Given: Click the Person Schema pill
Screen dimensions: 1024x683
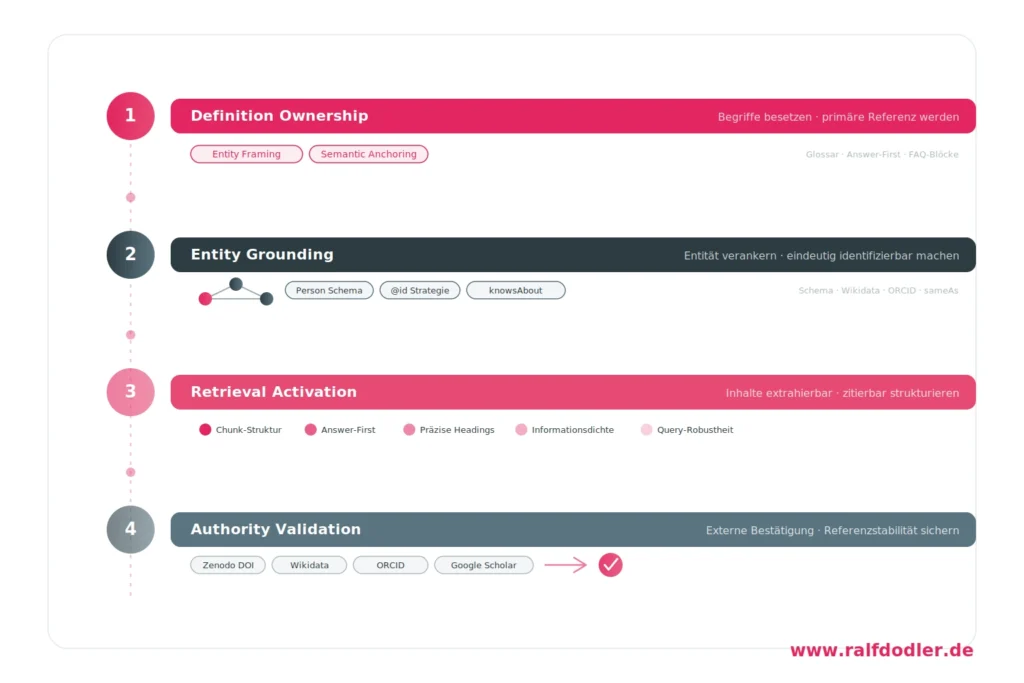Looking at the screenshot, I should 329,290.
